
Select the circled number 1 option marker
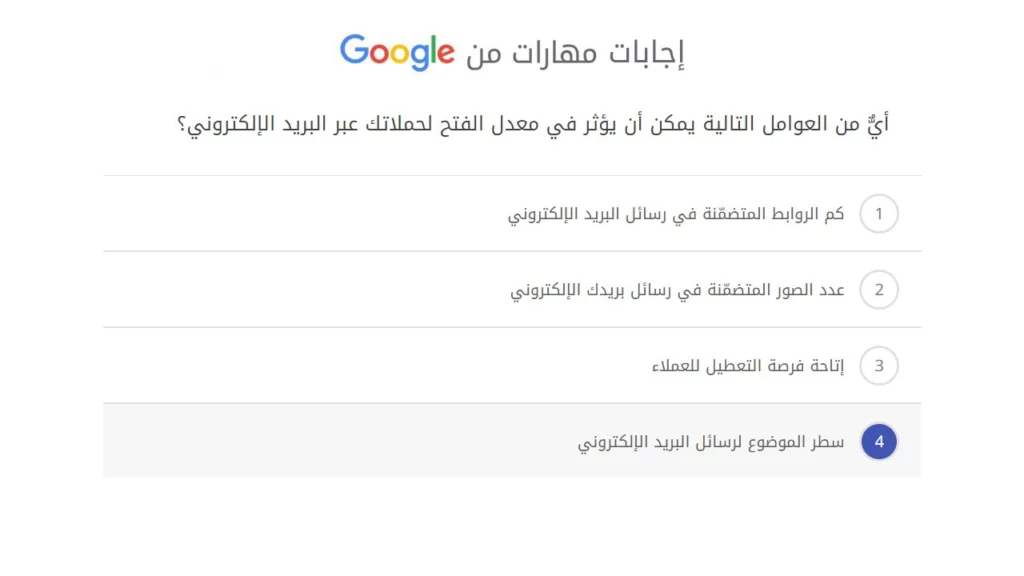(x=878, y=213)
